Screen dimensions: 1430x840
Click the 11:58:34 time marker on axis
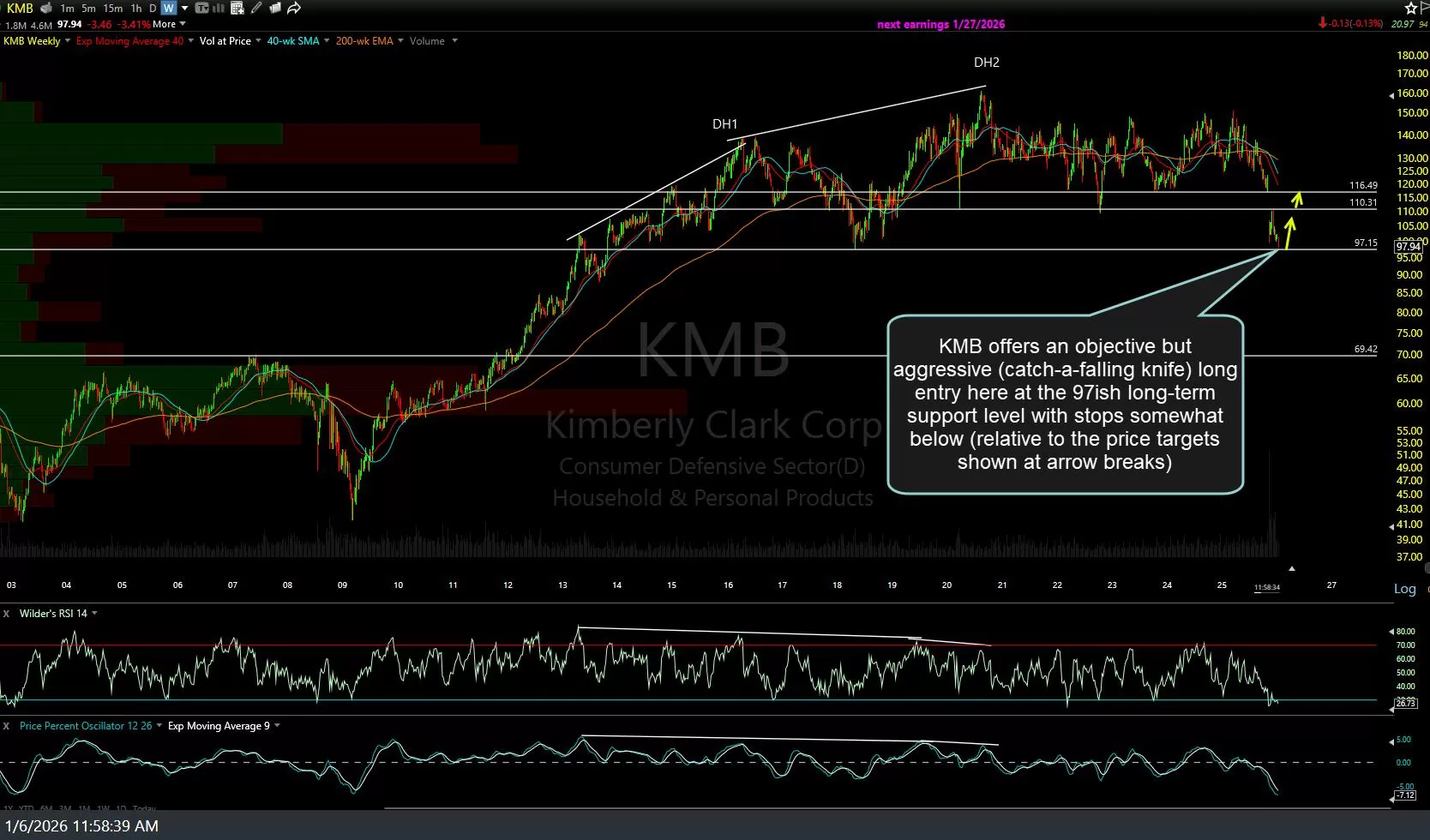click(1266, 587)
